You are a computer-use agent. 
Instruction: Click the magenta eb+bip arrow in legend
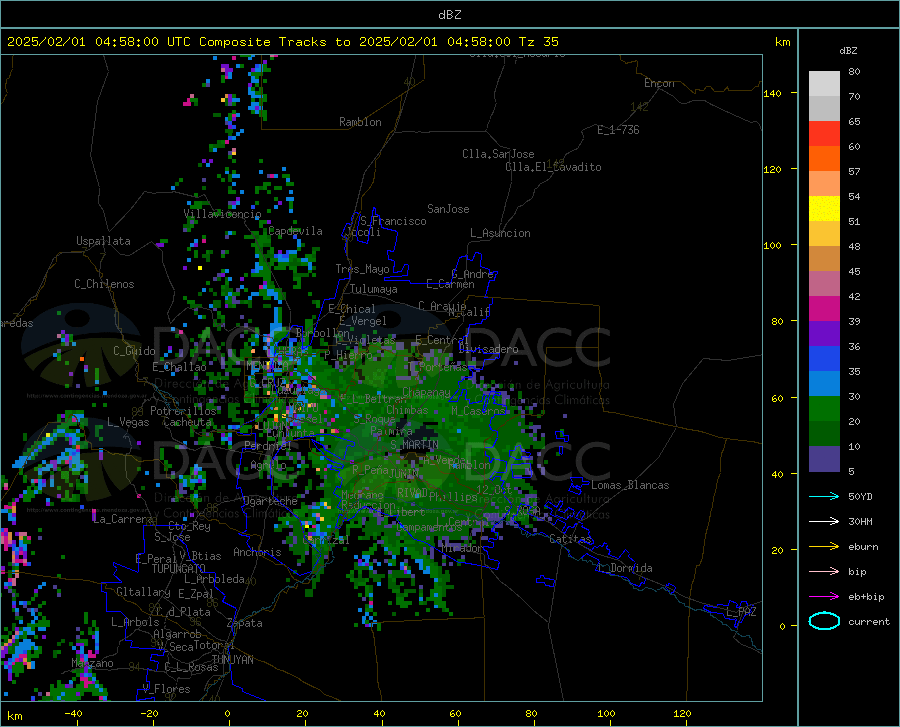click(824, 597)
